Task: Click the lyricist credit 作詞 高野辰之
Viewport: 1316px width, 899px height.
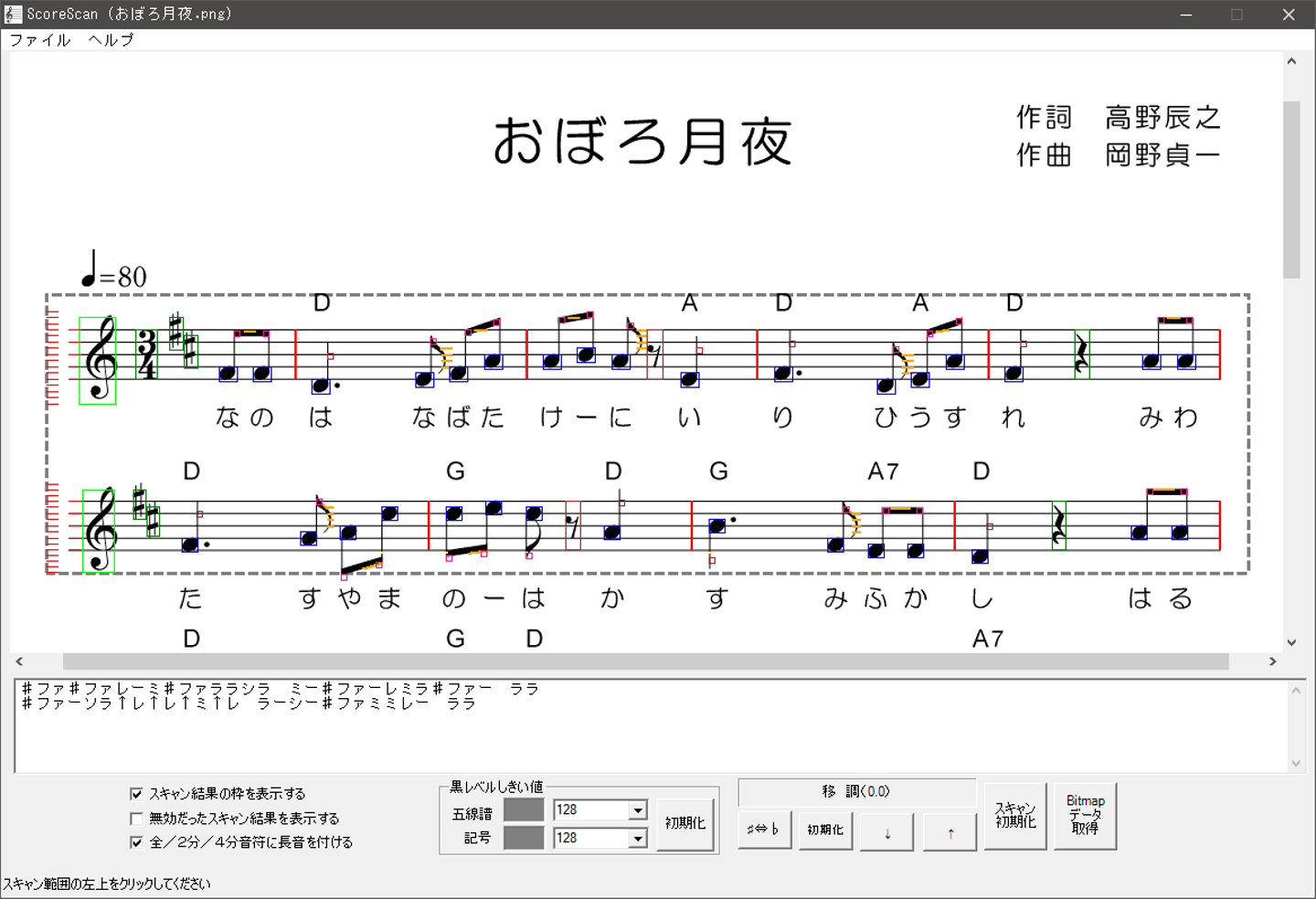Action: [1119, 117]
